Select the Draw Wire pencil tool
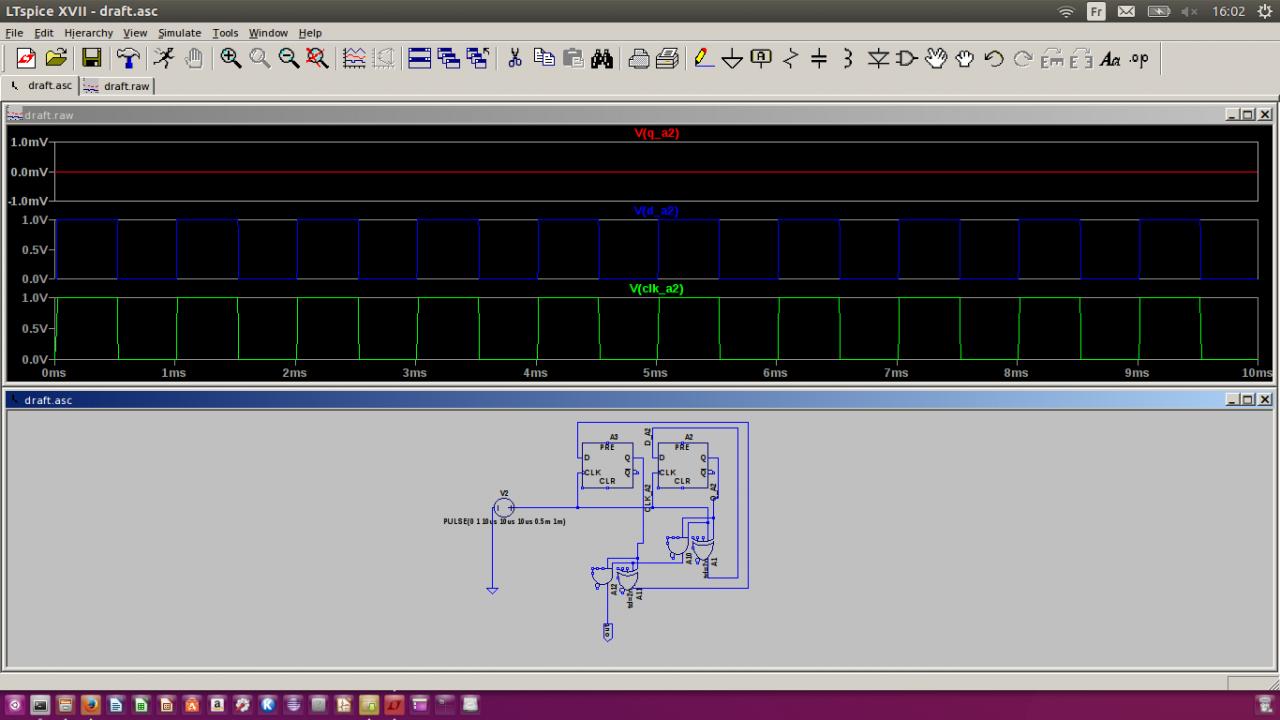The width and height of the screenshot is (1280, 720). click(703, 59)
